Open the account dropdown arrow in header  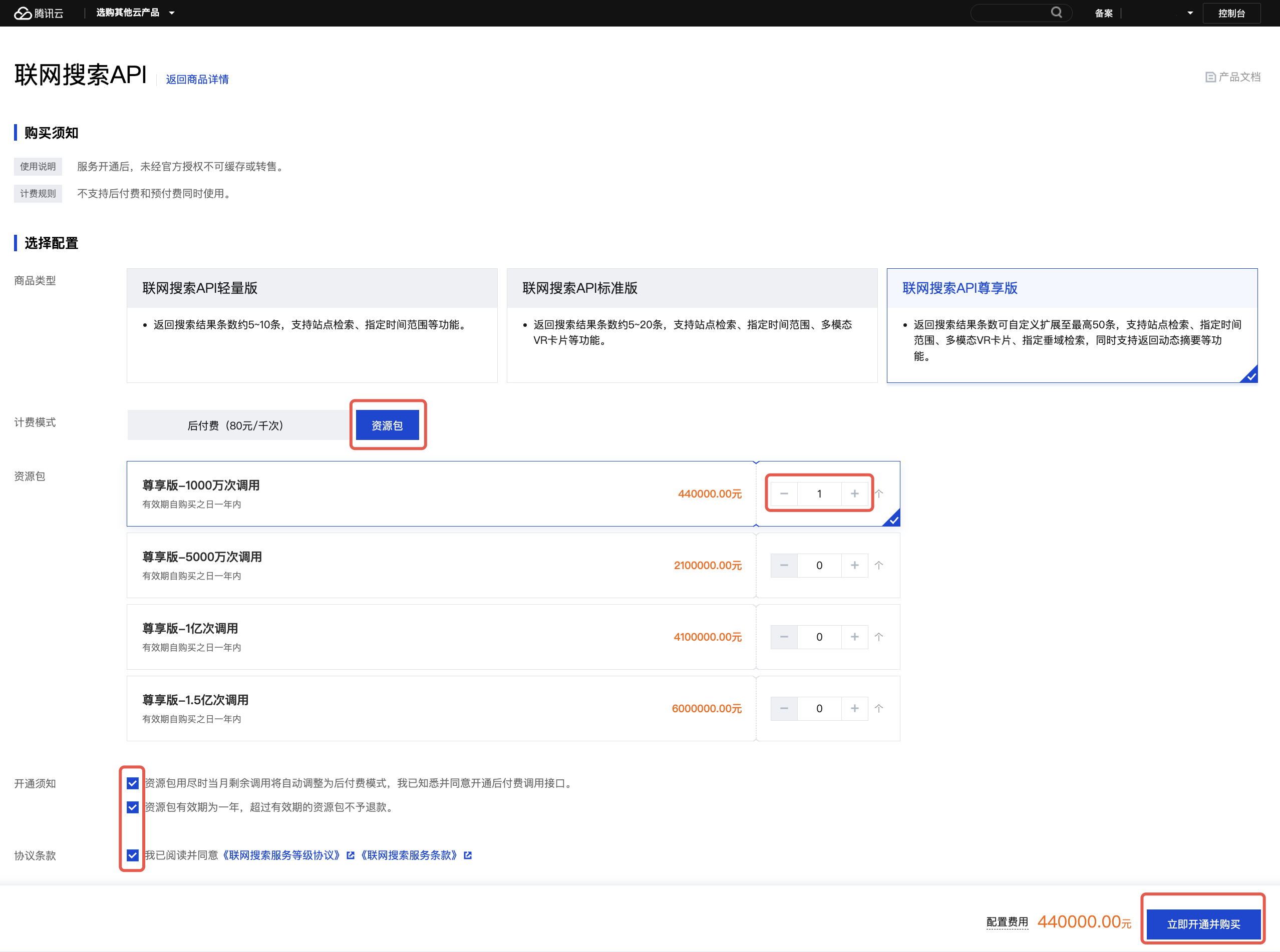[1190, 13]
